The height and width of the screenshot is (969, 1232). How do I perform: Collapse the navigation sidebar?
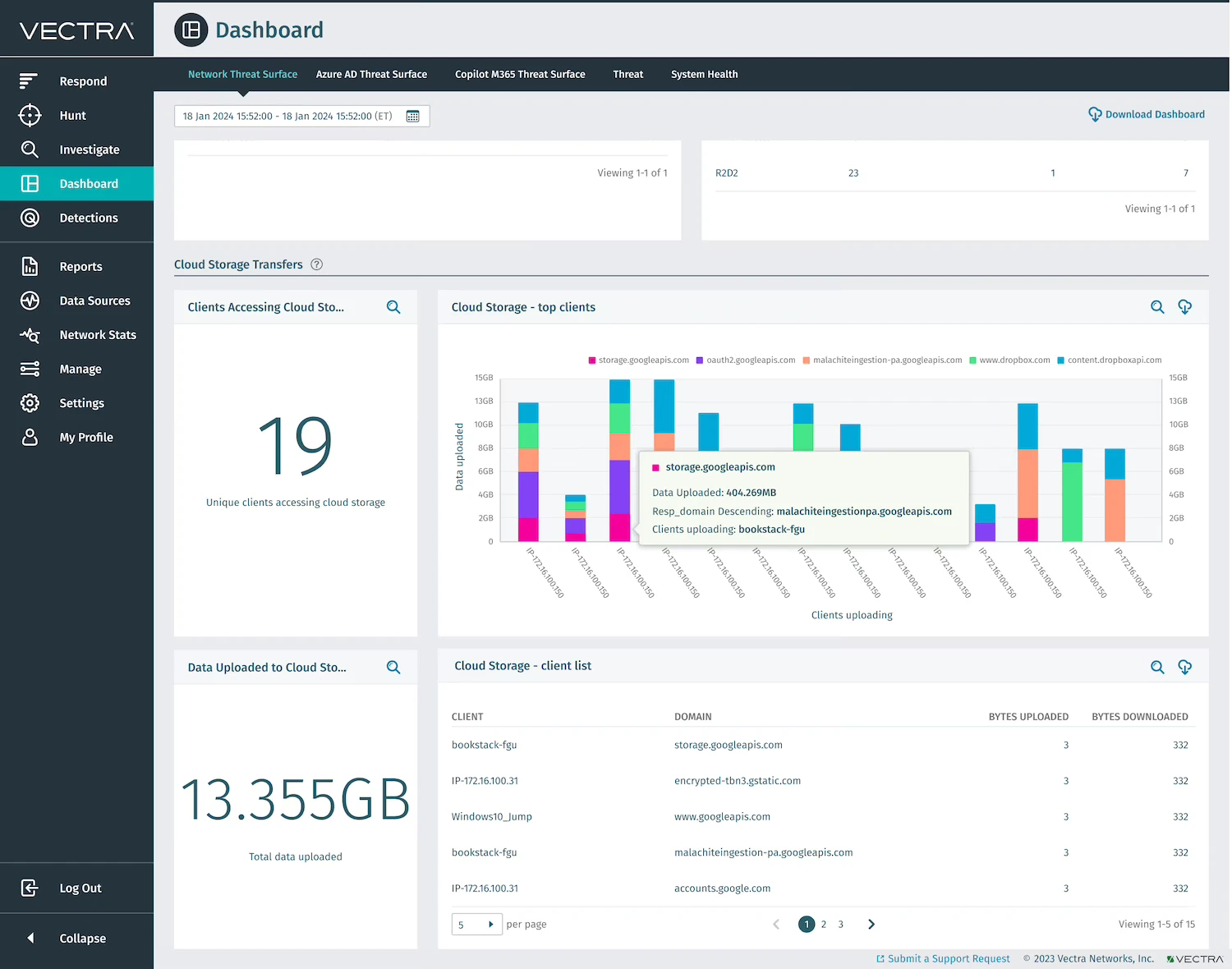81,938
